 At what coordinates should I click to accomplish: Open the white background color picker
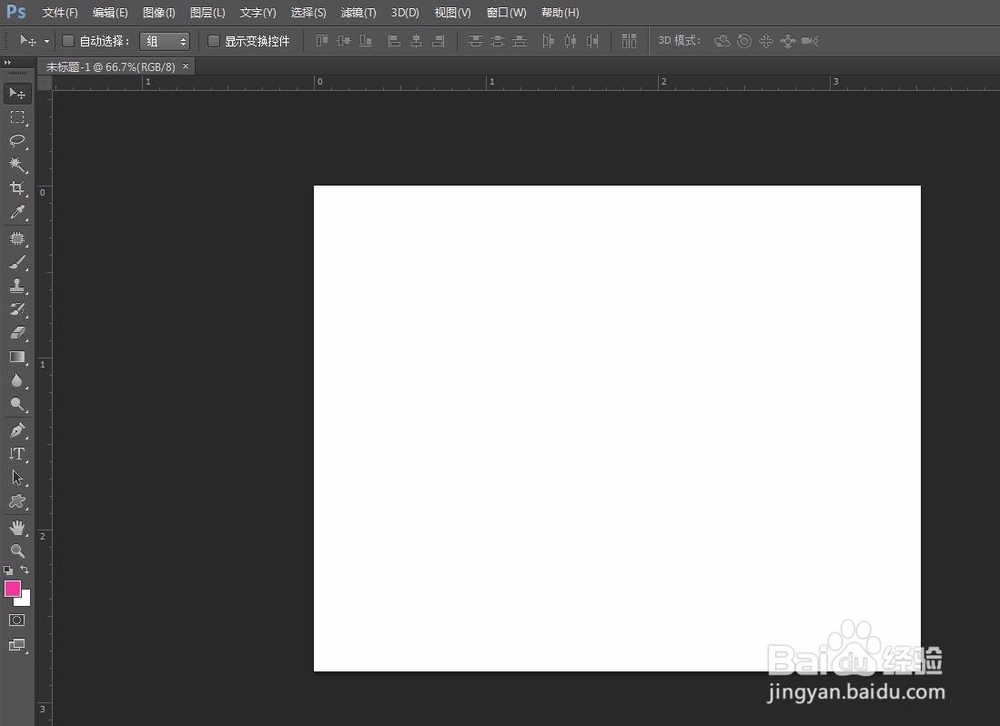coord(26,600)
